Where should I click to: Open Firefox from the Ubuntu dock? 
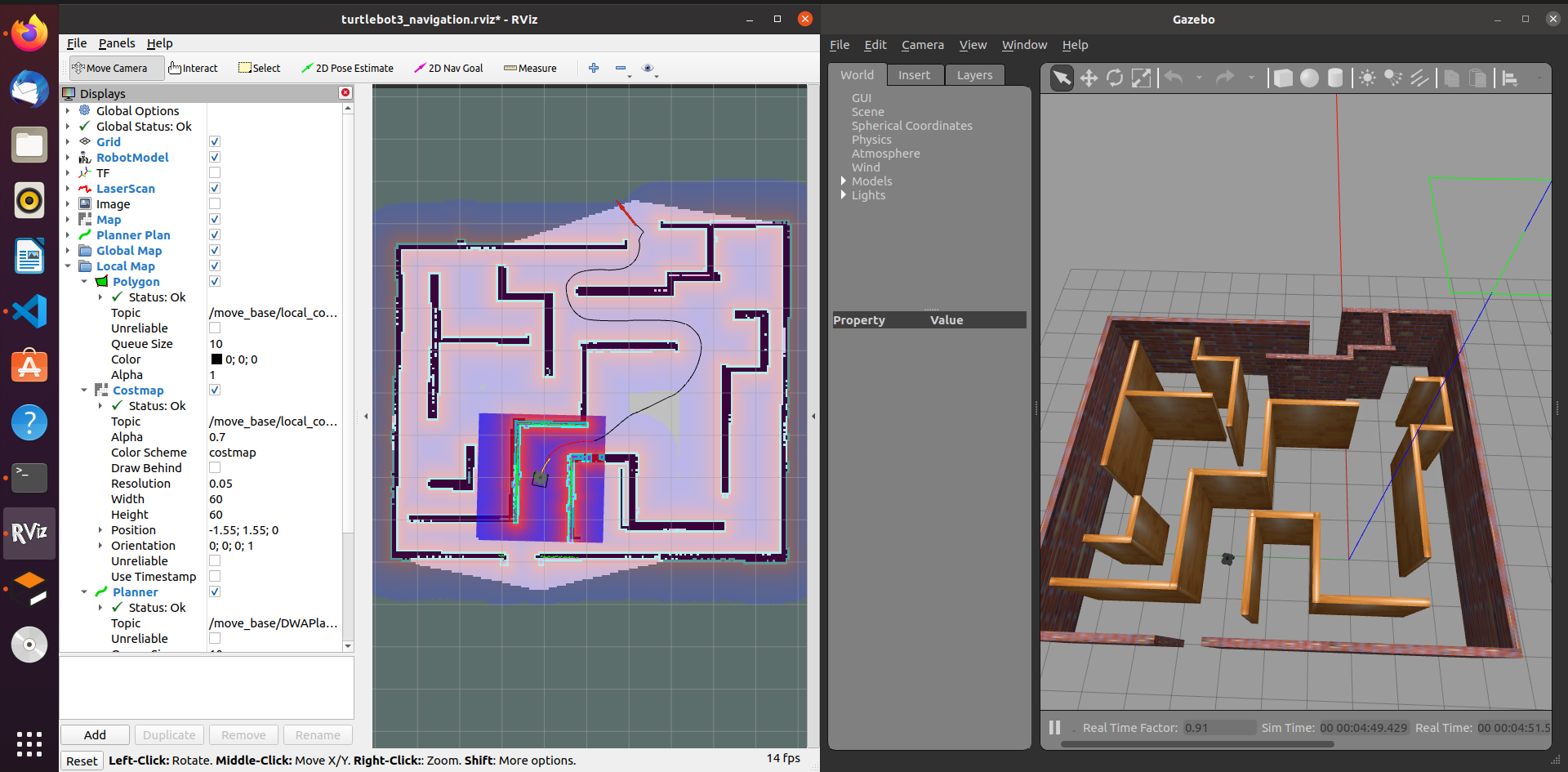click(x=29, y=33)
